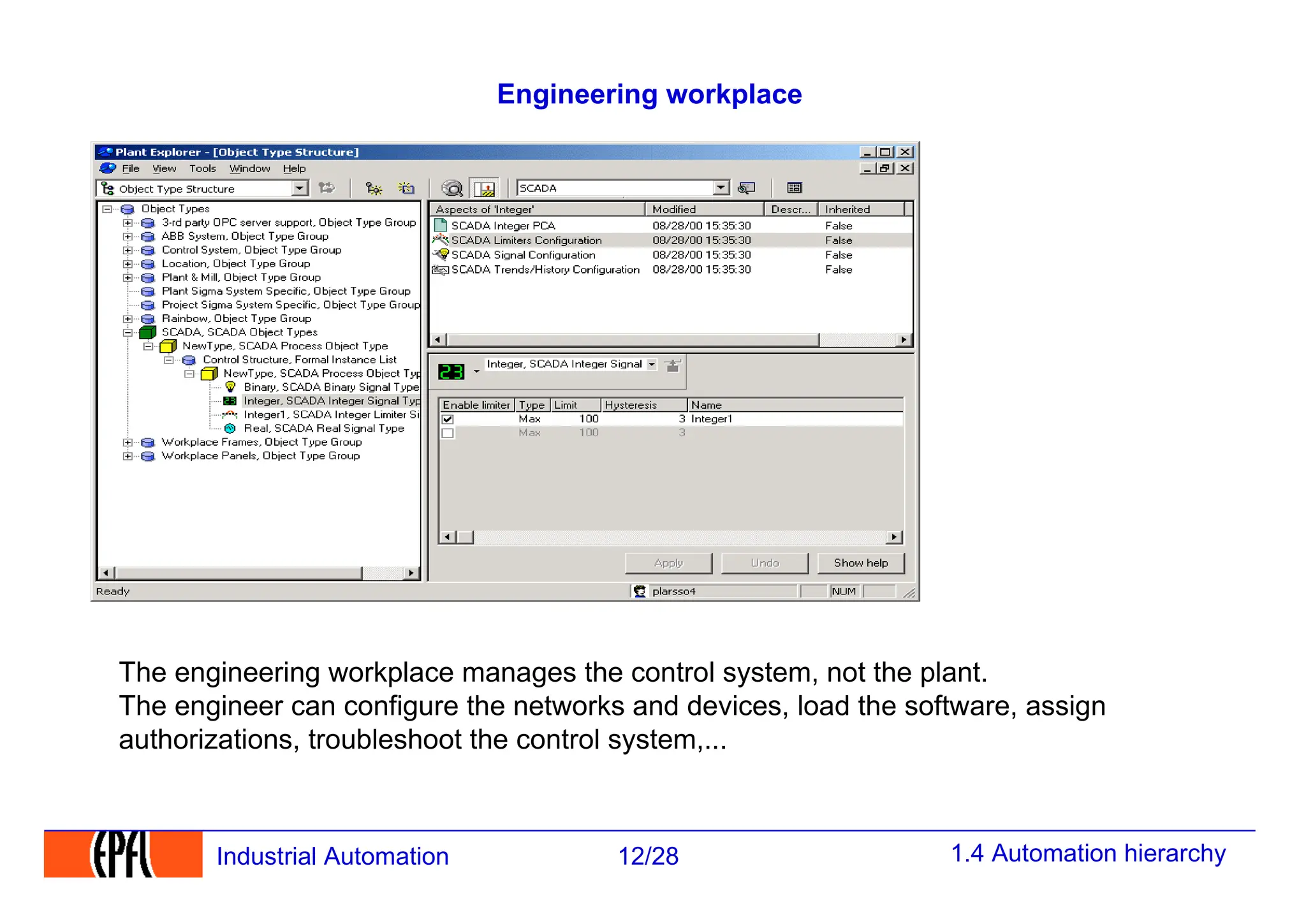Select Workplace Panels, Object Type Group
This screenshot has width=1306, height=924.
coord(261,456)
